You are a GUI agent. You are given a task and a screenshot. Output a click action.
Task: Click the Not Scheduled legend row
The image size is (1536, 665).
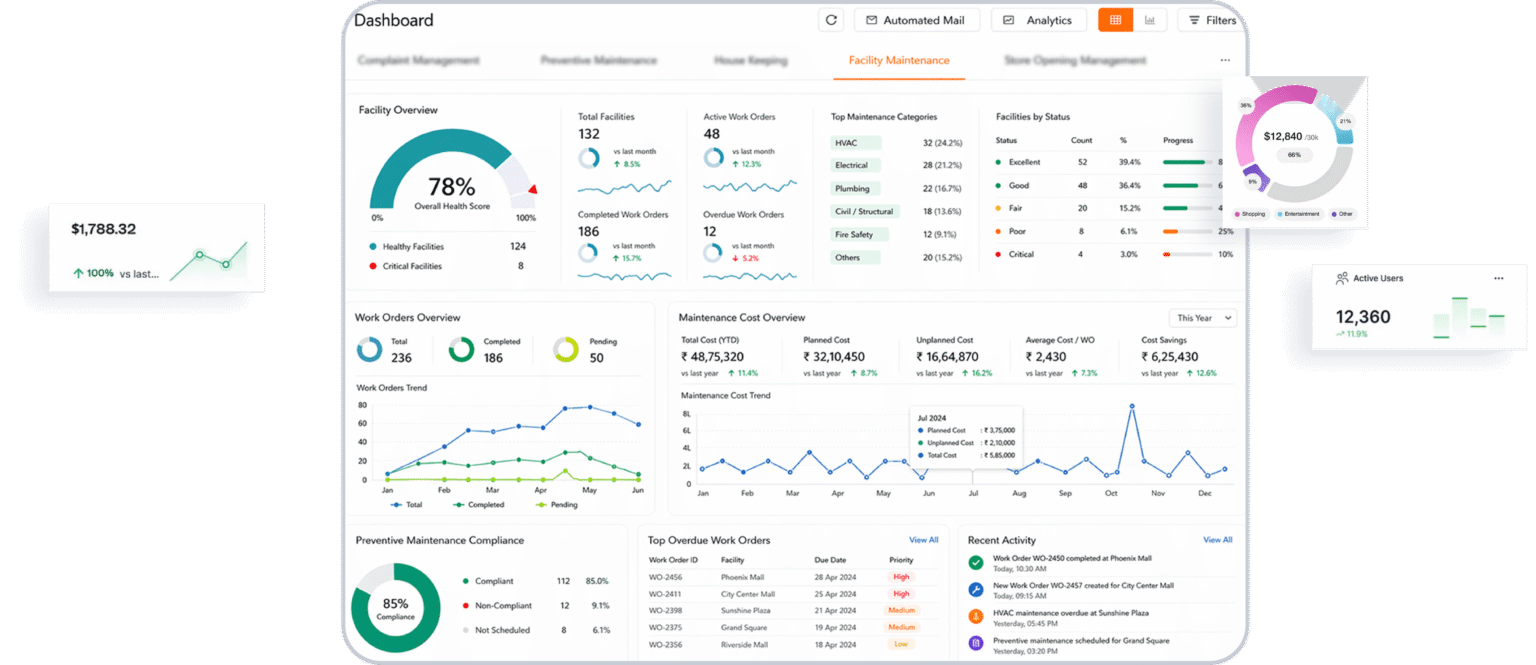coord(536,630)
